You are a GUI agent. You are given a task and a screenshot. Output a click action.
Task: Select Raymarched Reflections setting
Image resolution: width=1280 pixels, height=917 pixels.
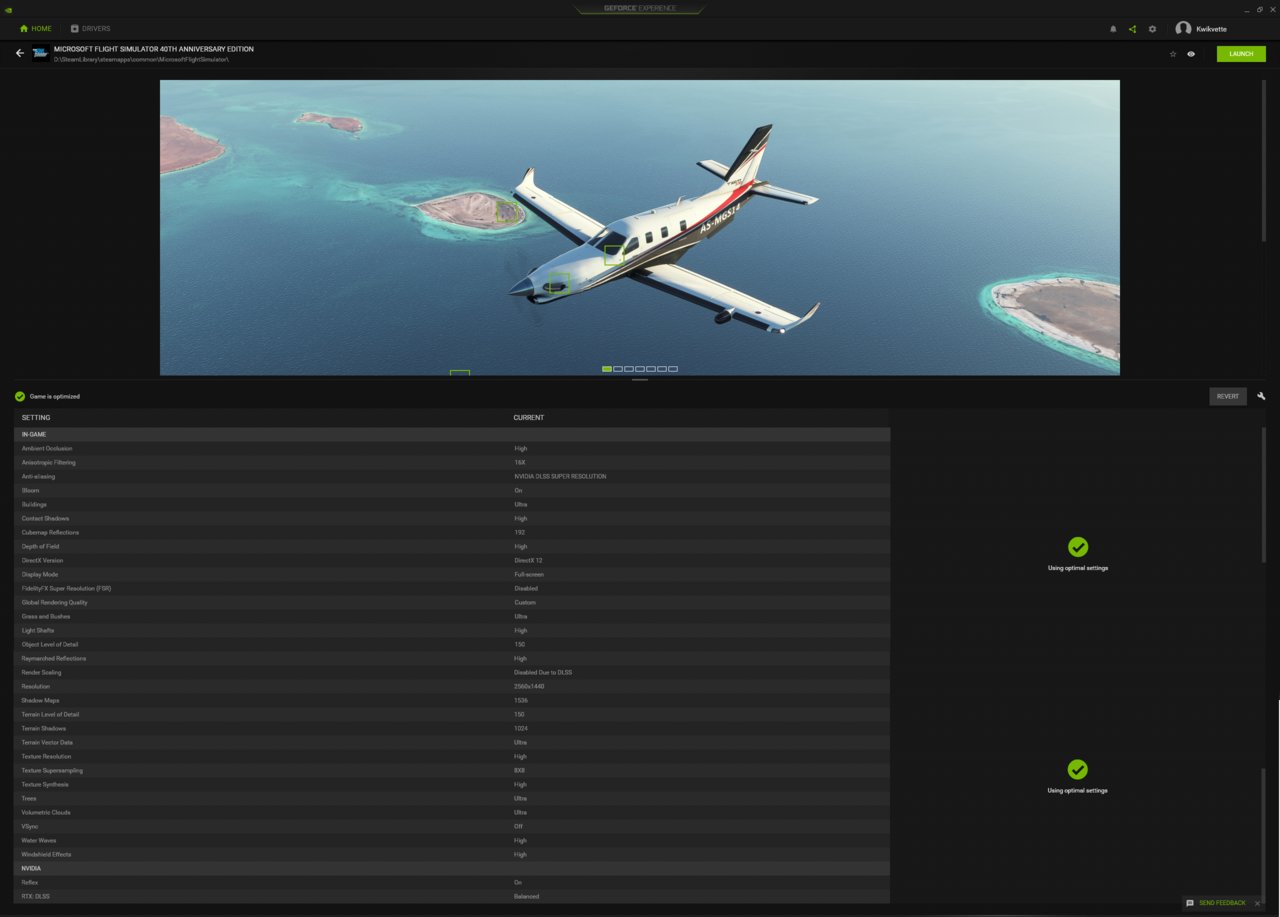click(452, 659)
